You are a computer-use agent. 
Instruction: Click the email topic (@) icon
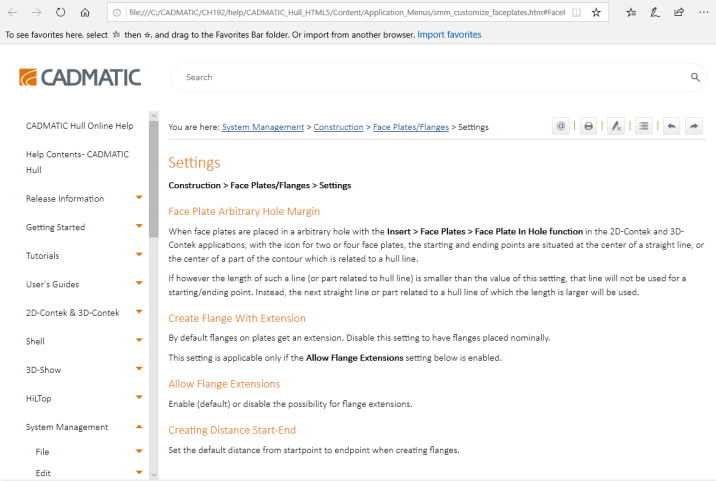pyautogui.click(x=561, y=126)
